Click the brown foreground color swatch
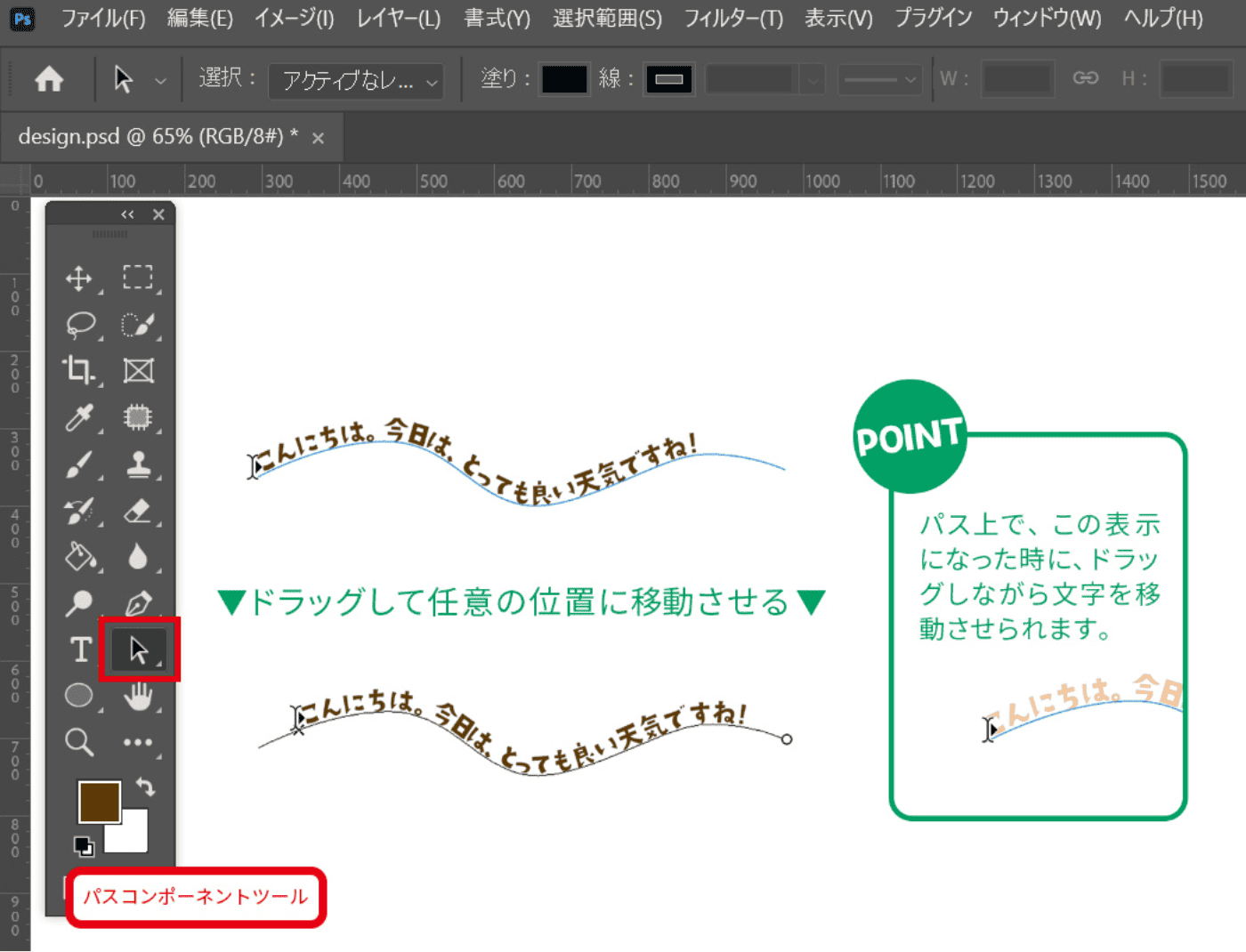1246x952 pixels. point(99,802)
